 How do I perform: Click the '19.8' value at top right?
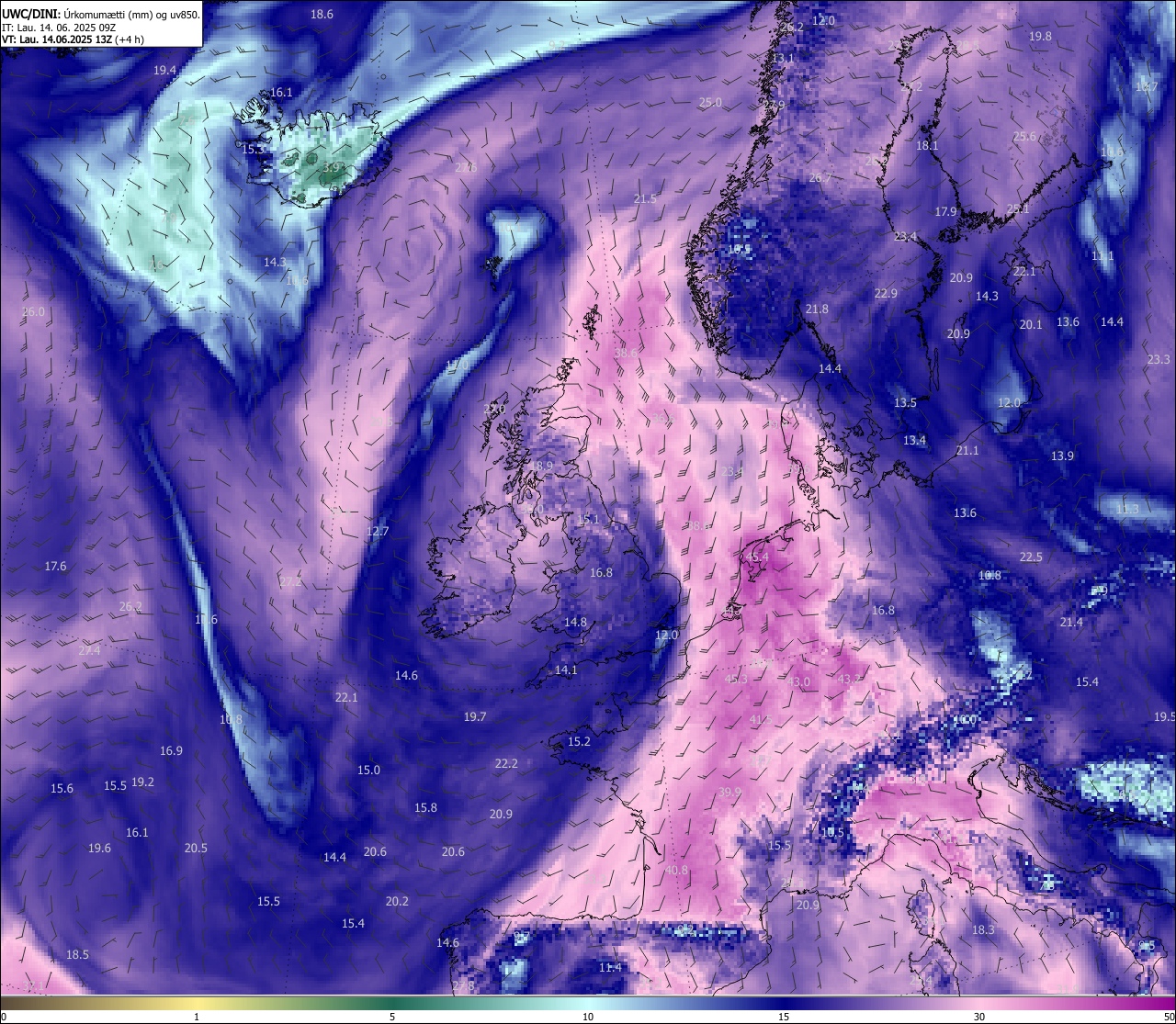pyautogui.click(x=1040, y=37)
